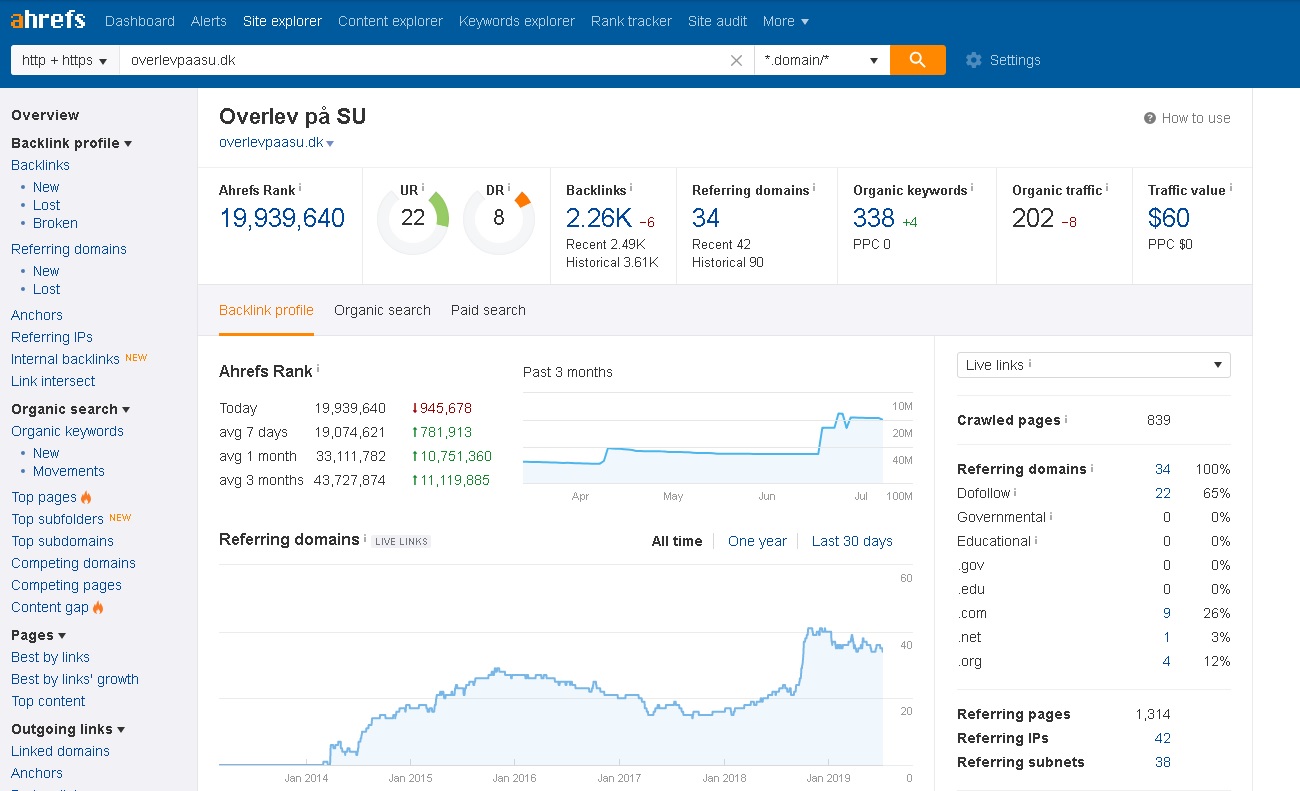The width and height of the screenshot is (1300, 791).
Task: Open the Competing domains sidebar link
Action: pyautogui.click(x=73, y=563)
